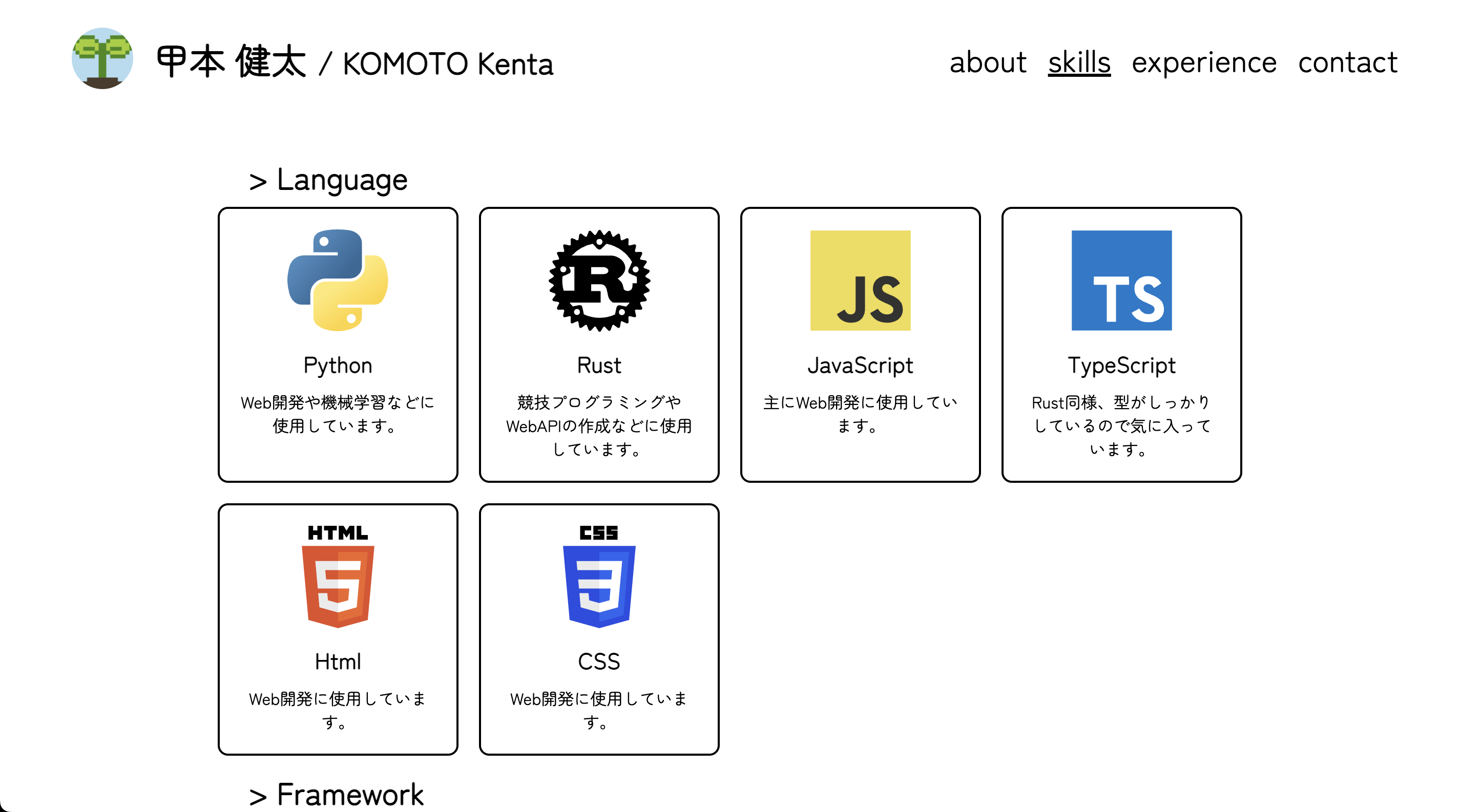Click the CSS3 shield icon

pyautogui.click(x=599, y=576)
